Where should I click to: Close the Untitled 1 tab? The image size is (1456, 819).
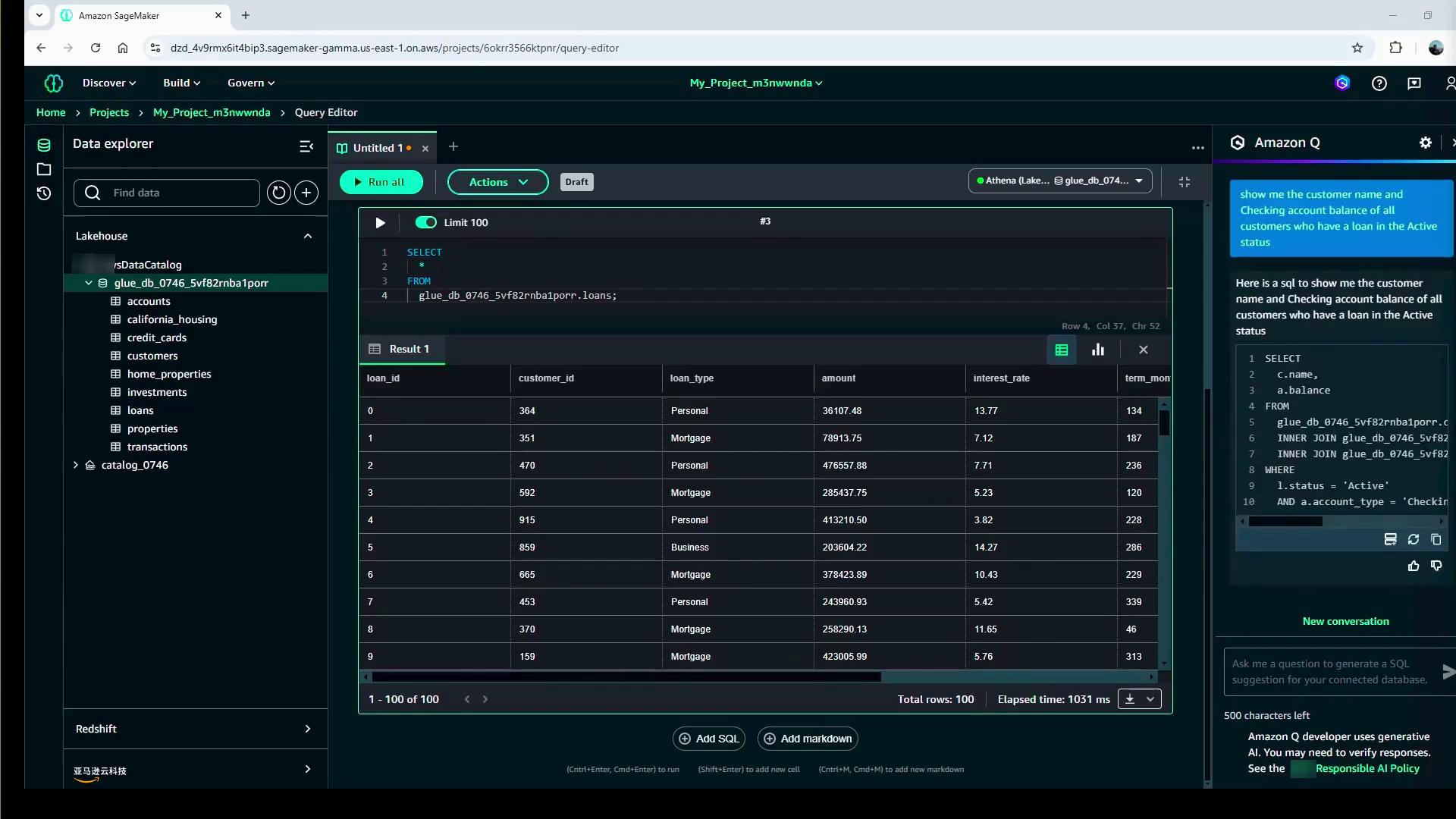point(425,149)
